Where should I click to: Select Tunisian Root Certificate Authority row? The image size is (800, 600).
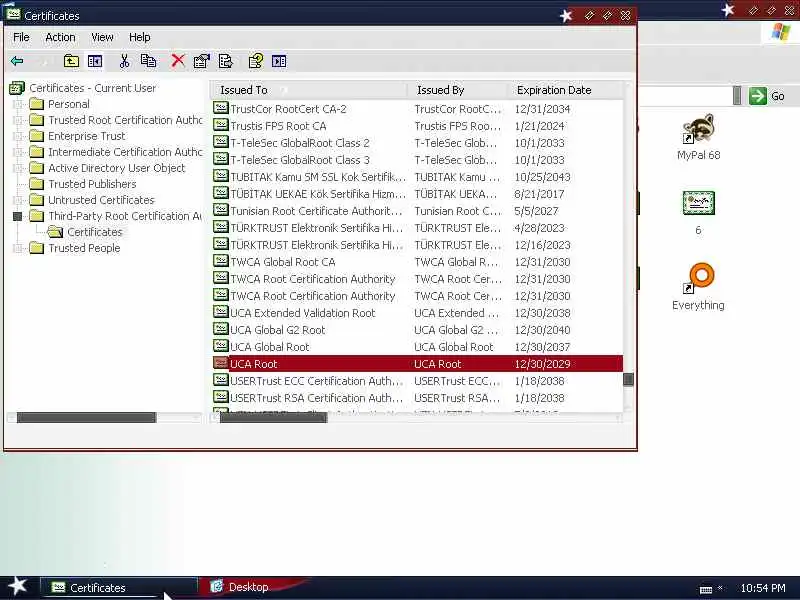pos(417,211)
